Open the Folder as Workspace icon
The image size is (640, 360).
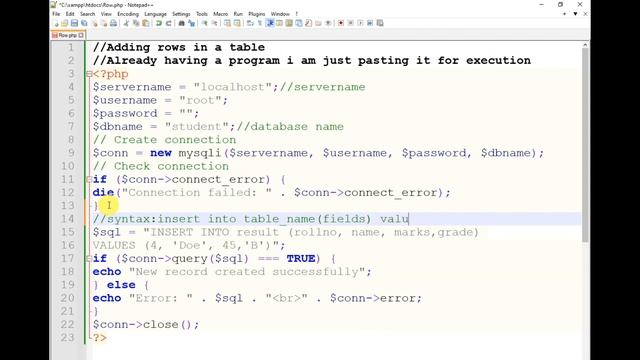[318, 23]
